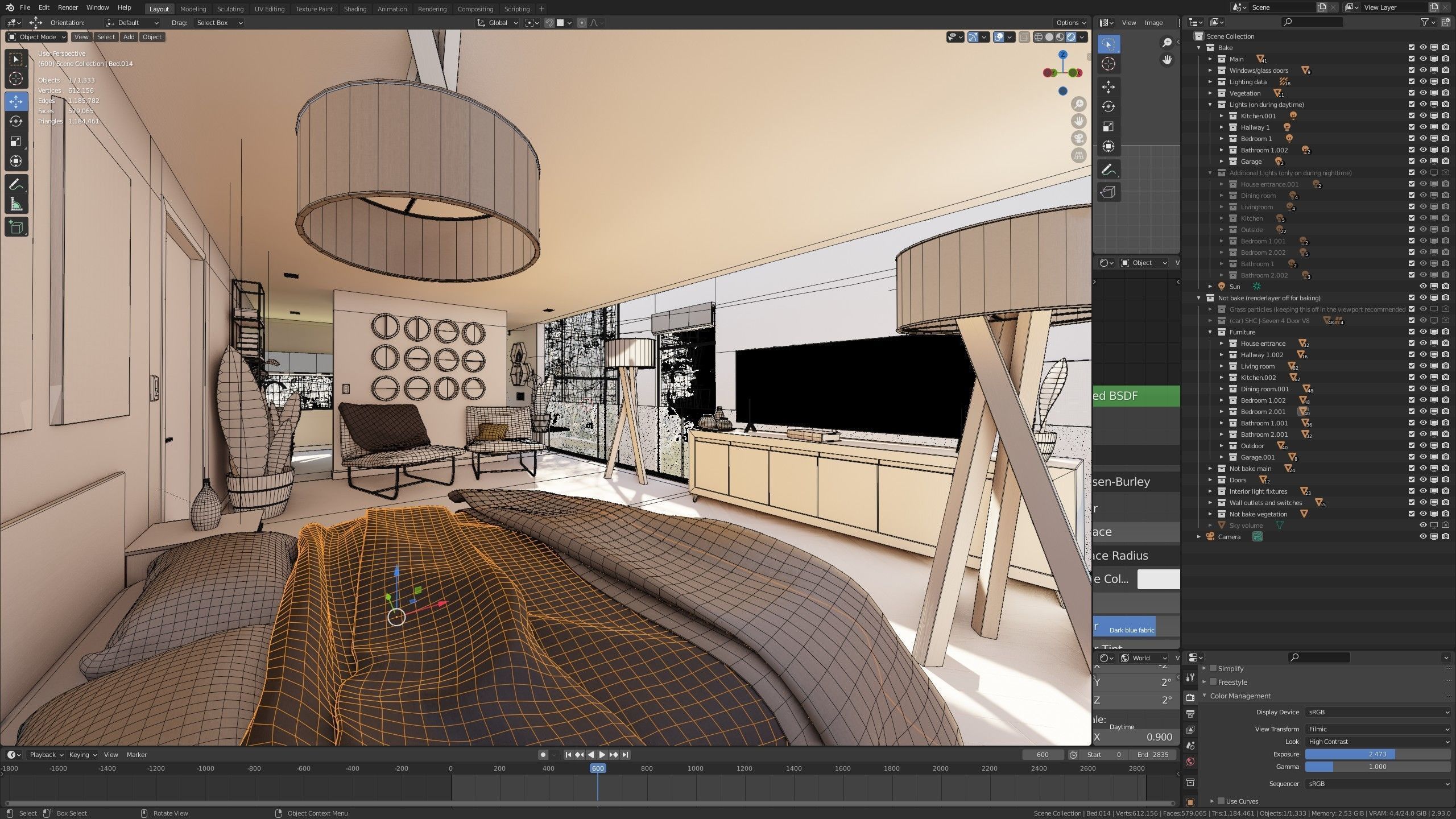Open the Look High Contrast dropdown
Image resolution: width=1456 pixels, height=819 pixels.
[1378, 742]
